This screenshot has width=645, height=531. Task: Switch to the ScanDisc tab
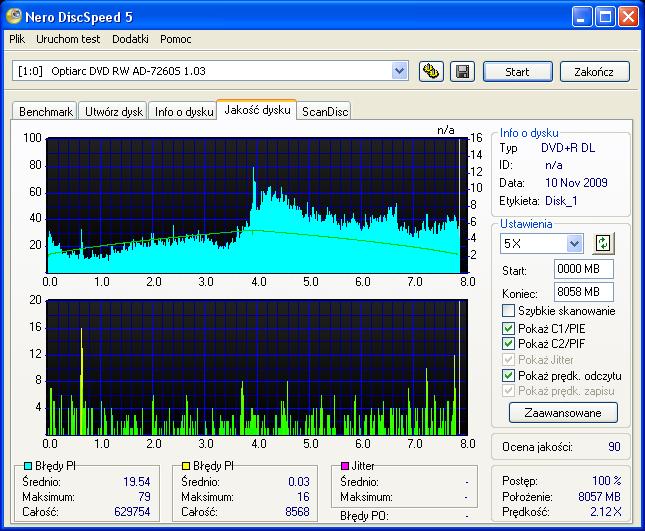(x=325, y=111)
